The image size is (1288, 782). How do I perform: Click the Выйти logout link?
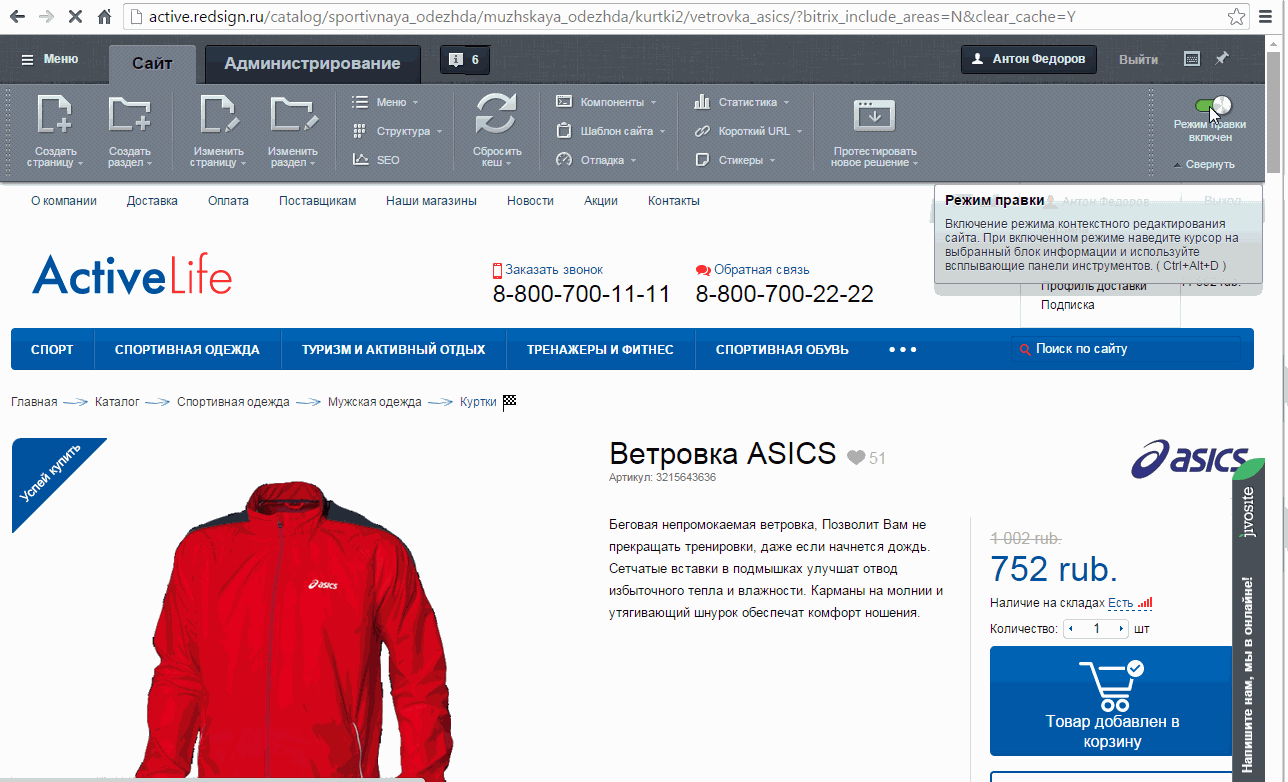(x=1138, y=59)
